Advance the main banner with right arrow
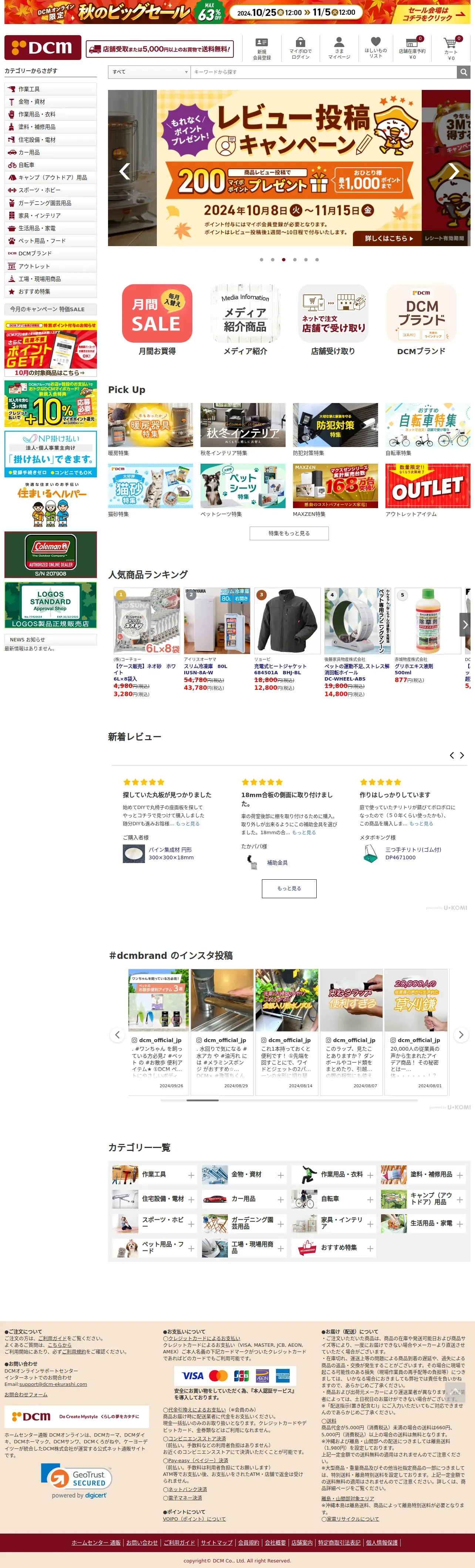Screen dimensions: 475x1568 (x=454, y=171)
